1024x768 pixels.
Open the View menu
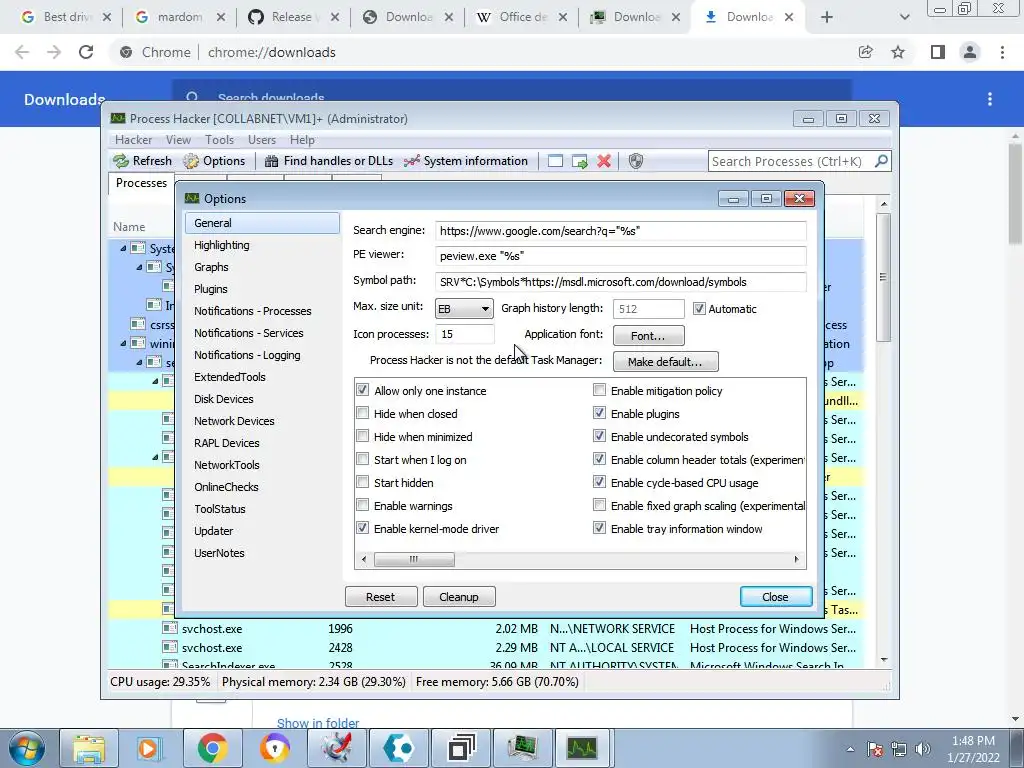178,140
